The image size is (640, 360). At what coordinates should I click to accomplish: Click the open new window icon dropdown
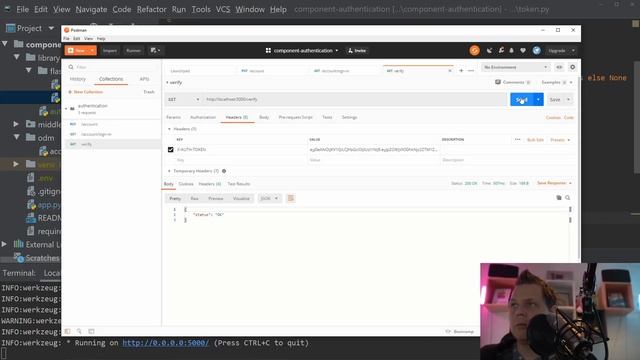click(156, 51)
